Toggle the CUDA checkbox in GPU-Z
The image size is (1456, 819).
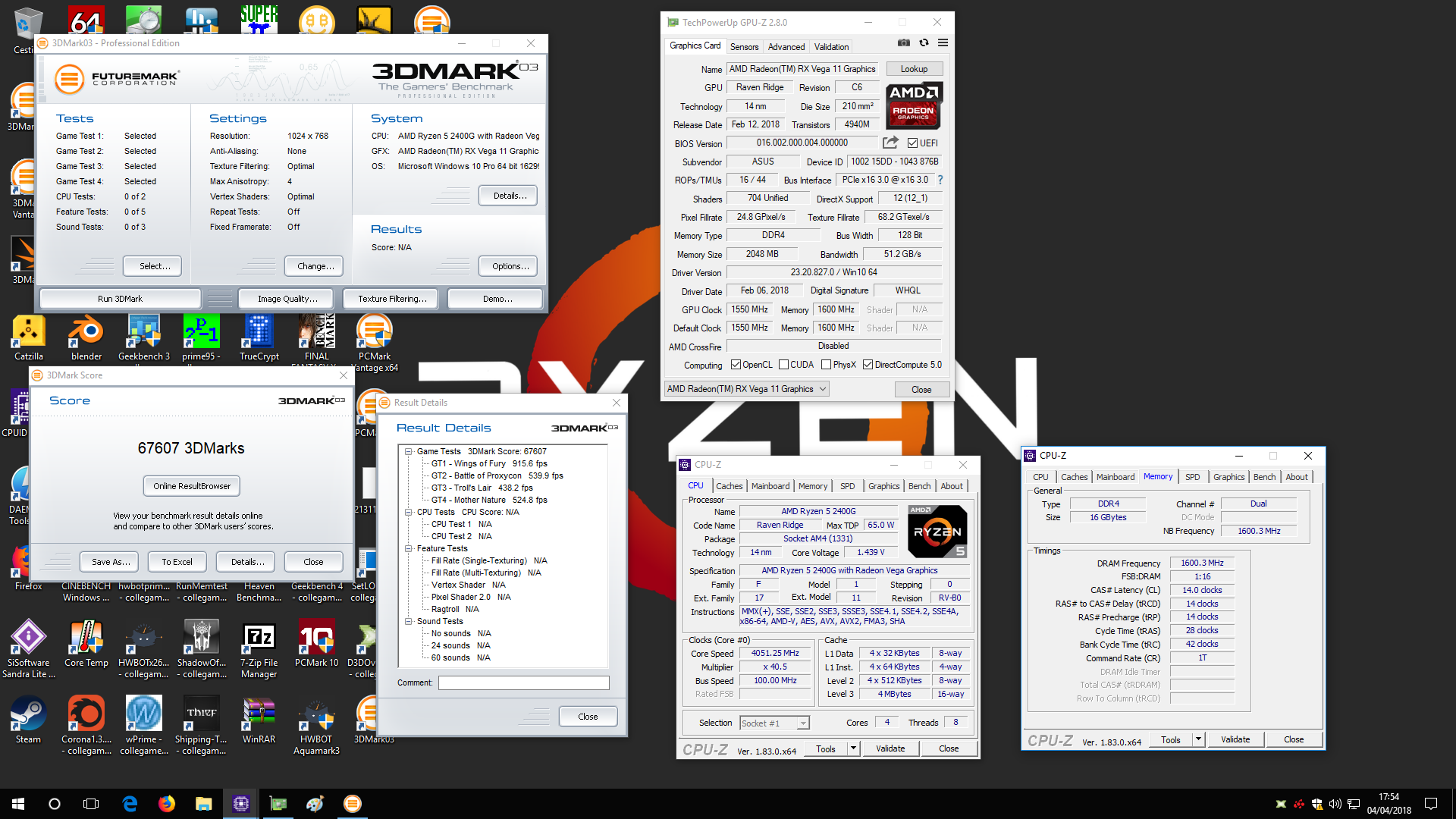[x=783, y=365]
